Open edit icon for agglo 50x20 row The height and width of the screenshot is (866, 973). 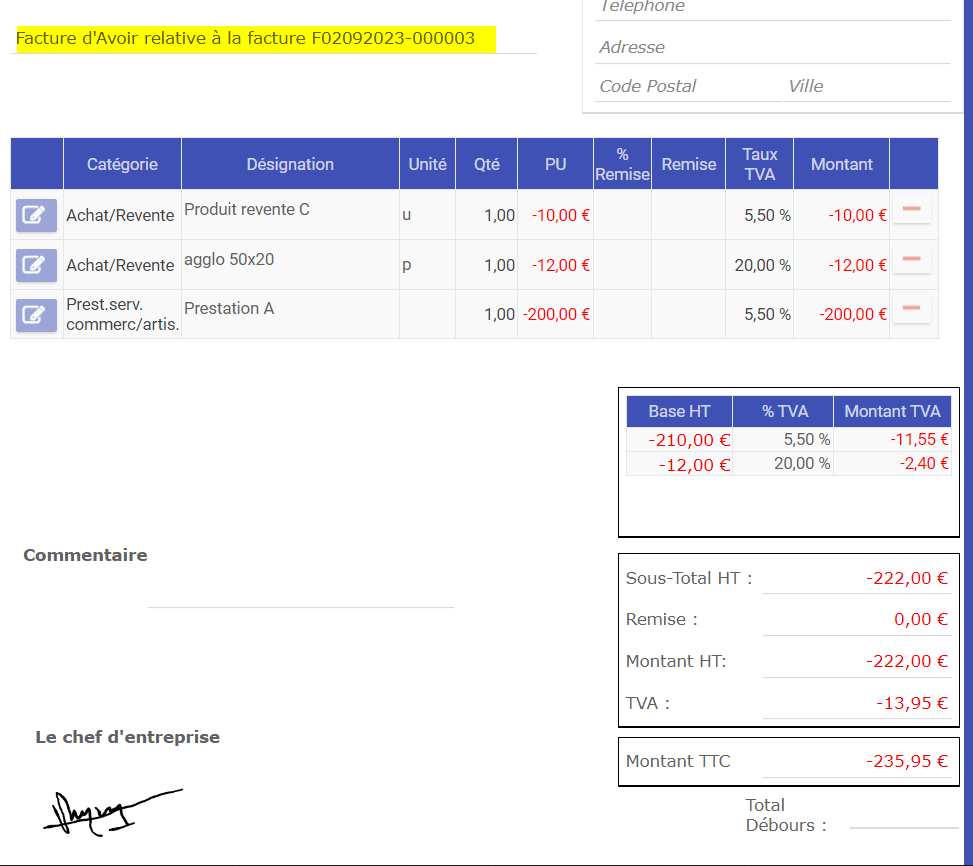[x=36, y=265]
